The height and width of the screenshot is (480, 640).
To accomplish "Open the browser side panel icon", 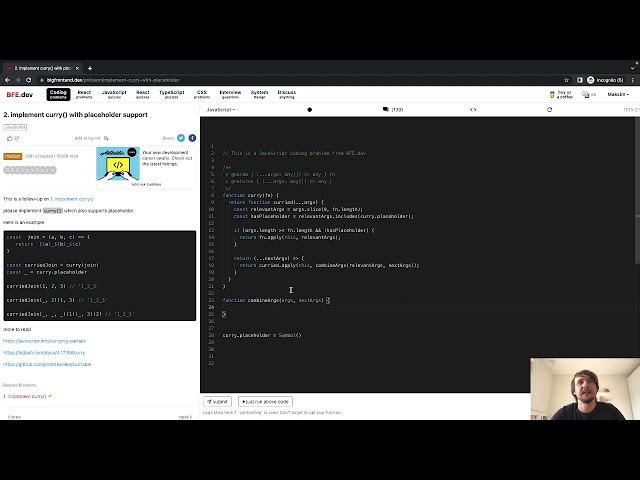I will point(579,80).
